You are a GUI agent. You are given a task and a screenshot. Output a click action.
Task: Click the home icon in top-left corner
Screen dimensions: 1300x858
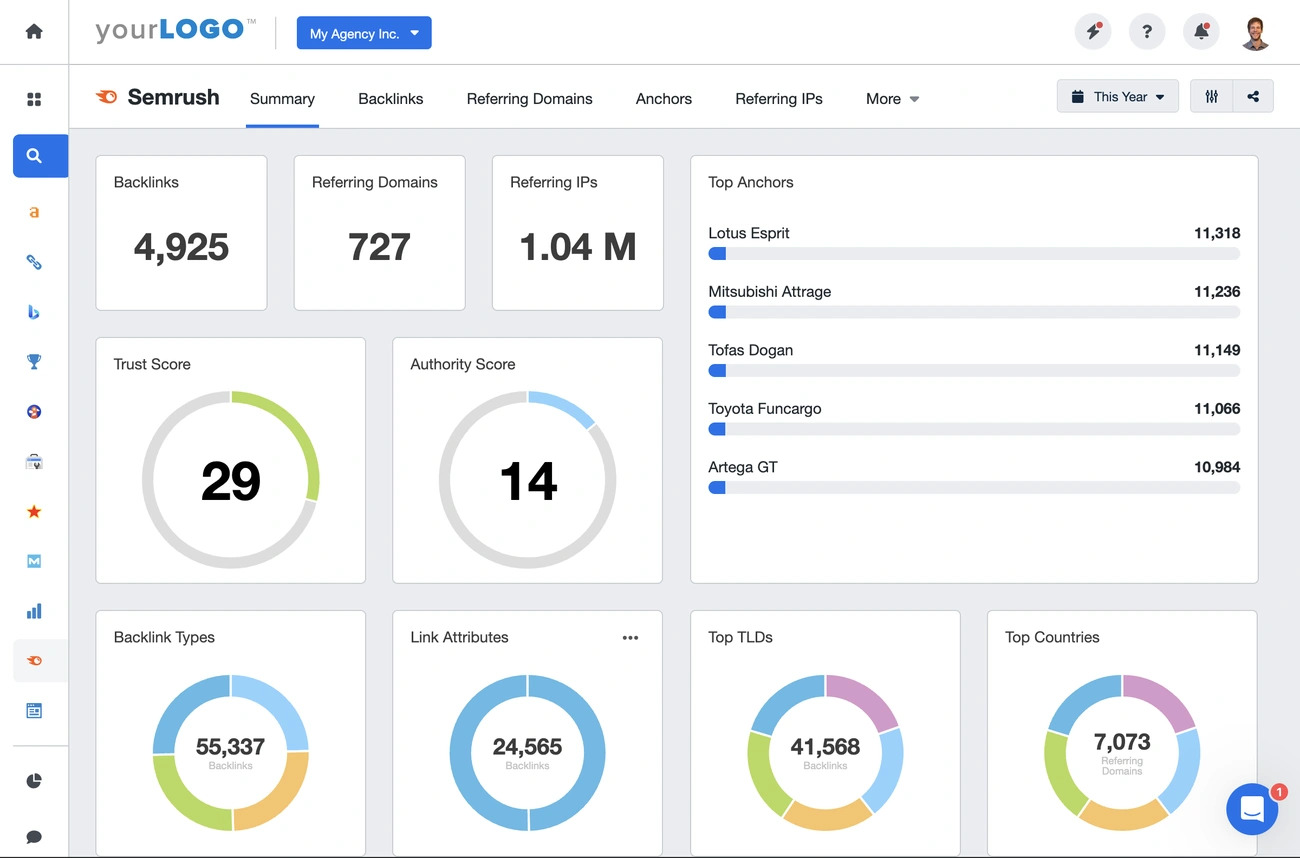click(x=34, y=32)
